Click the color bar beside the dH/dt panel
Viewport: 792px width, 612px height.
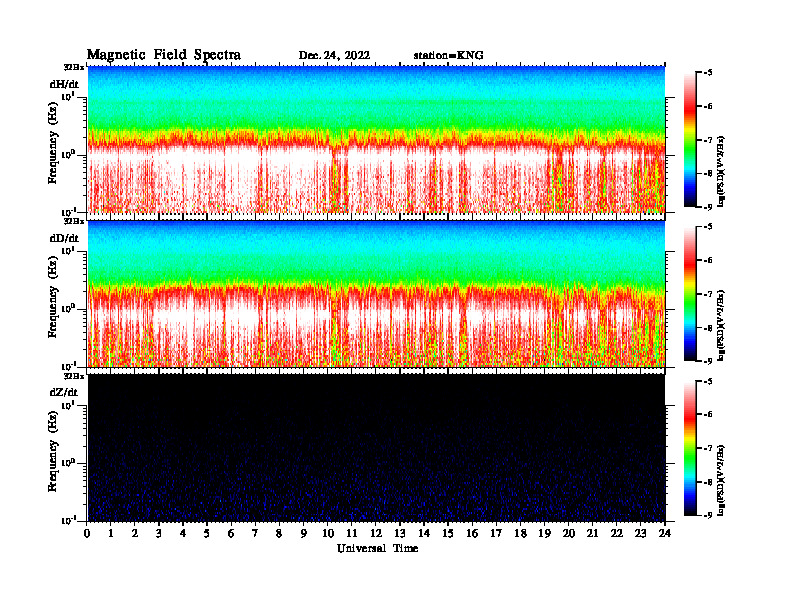click(x=690, y=140)
